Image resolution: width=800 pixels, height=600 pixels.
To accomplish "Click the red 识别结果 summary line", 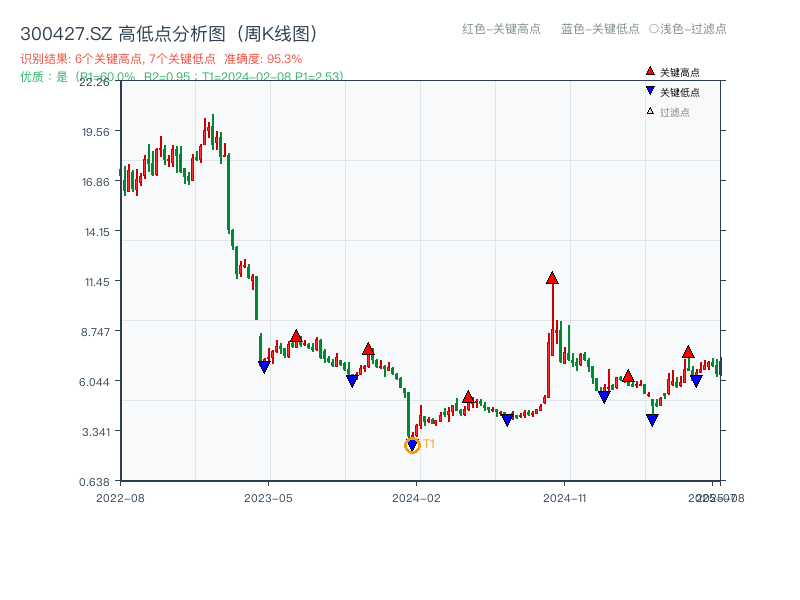I will coord(161,59).
